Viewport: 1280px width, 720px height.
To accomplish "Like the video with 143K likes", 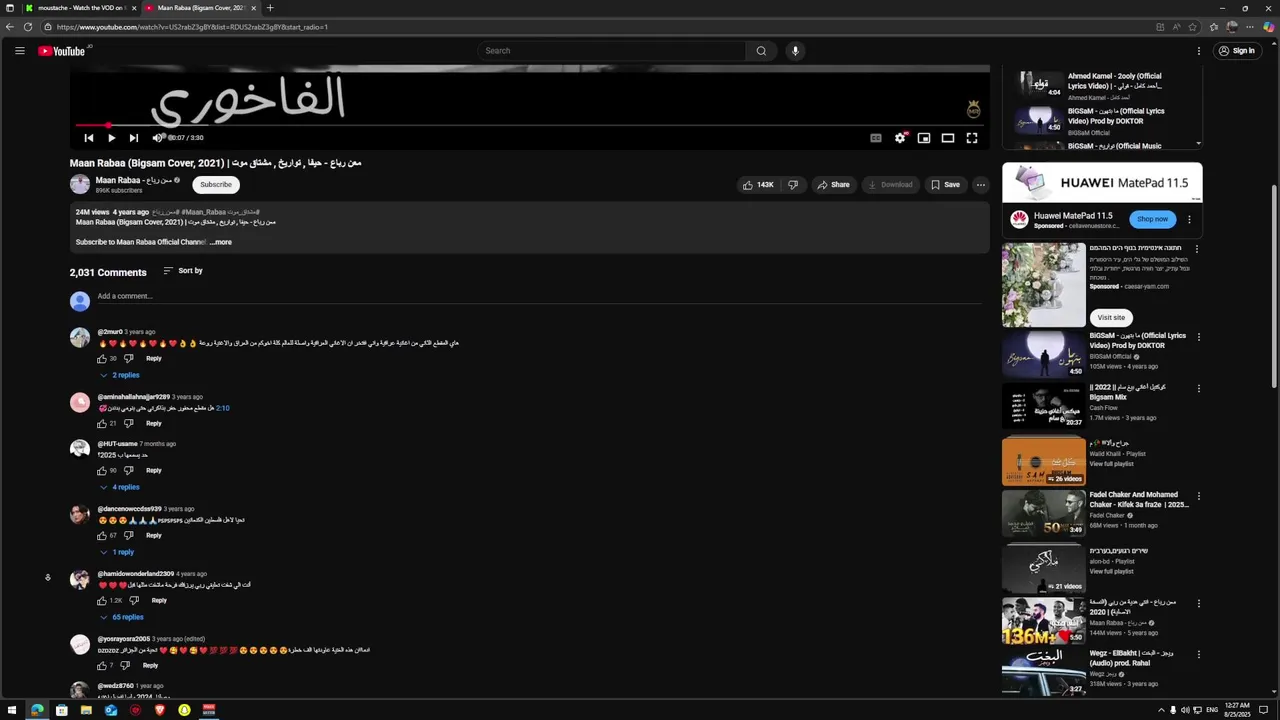I will click(758, 185).
